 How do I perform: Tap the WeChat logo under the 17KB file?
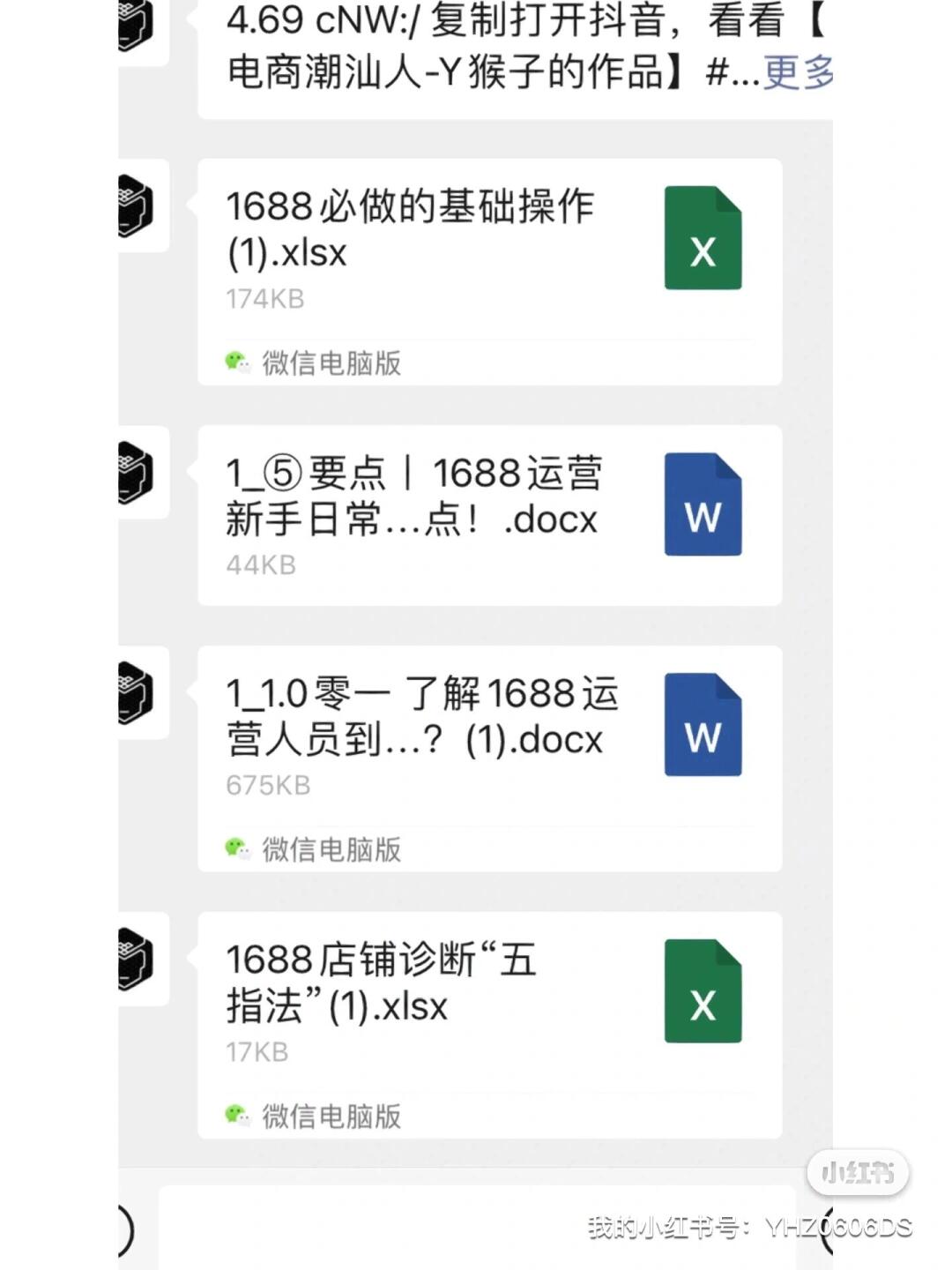237,1116
